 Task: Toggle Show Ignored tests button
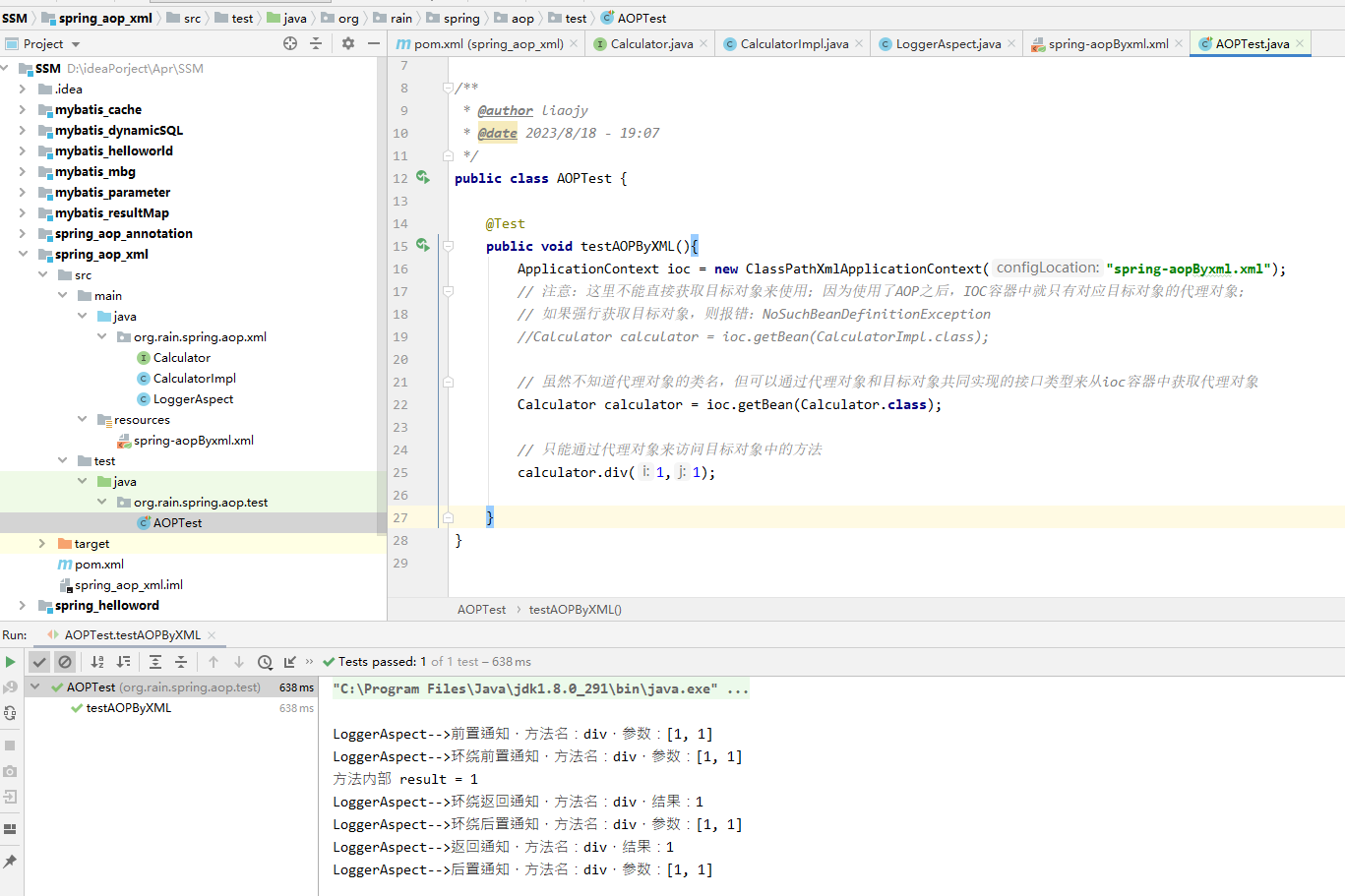[x=65, y=662]
